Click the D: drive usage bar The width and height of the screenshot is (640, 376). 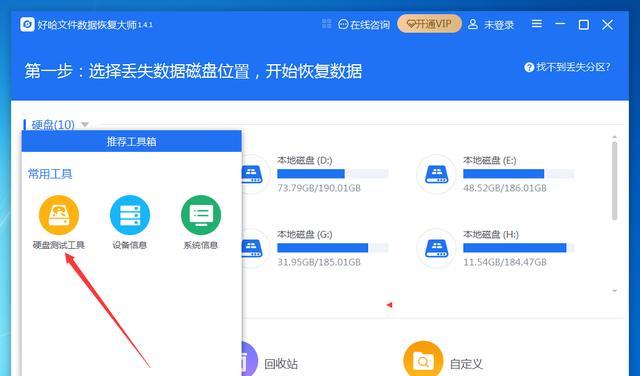pos(333,174)
